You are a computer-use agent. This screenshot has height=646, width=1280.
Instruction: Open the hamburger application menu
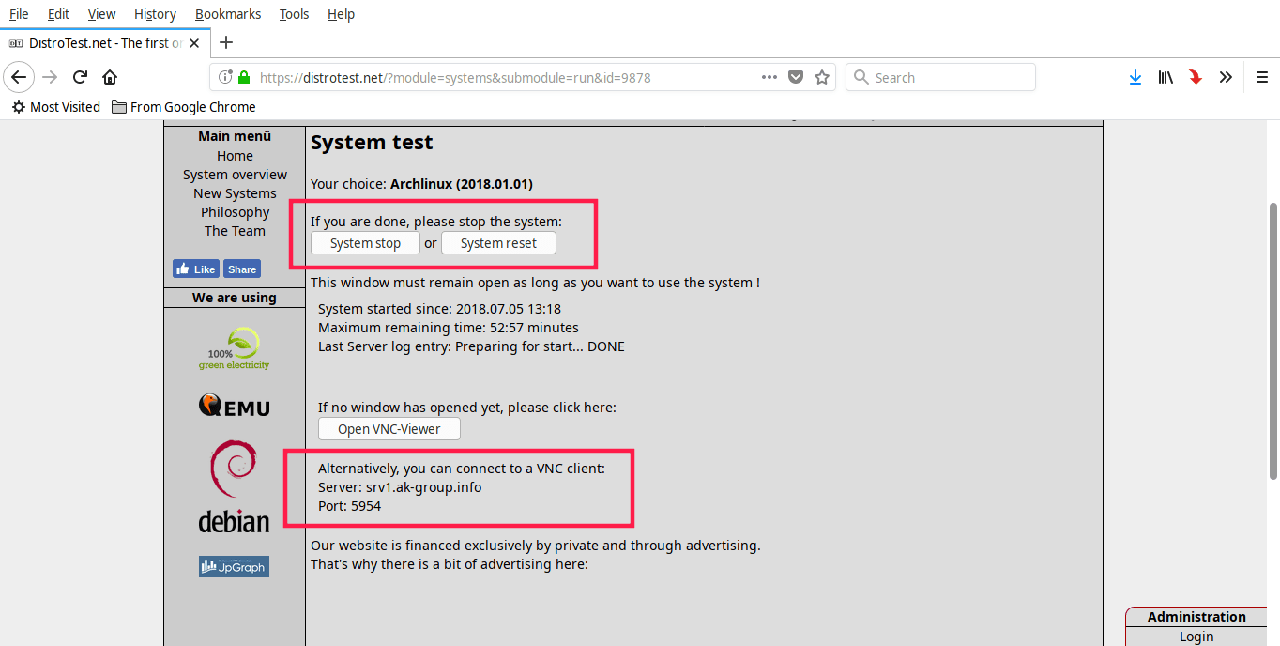pyautogui.click(x=1262, y=78)
